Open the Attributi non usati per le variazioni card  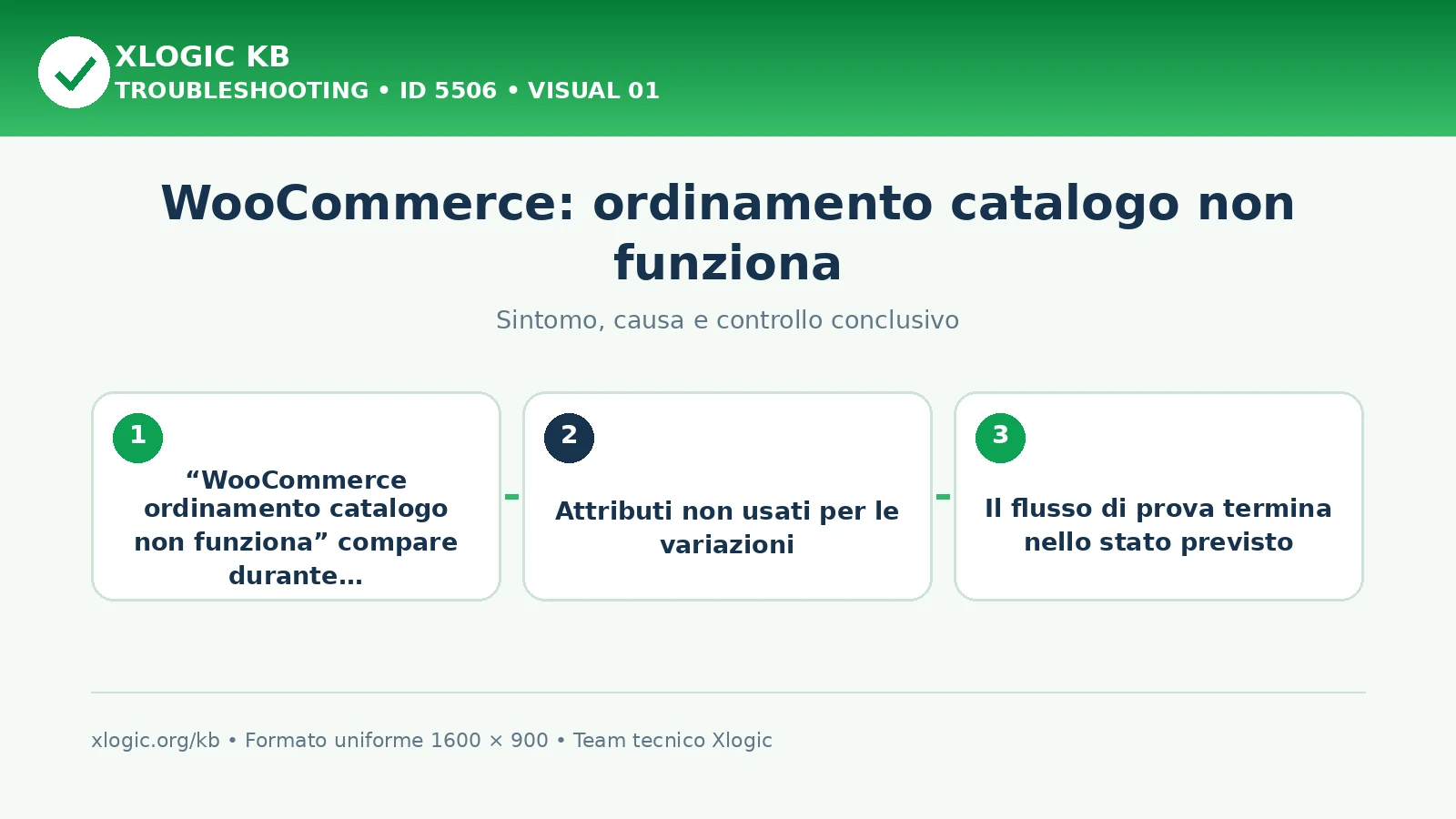[x=728, y=497]
